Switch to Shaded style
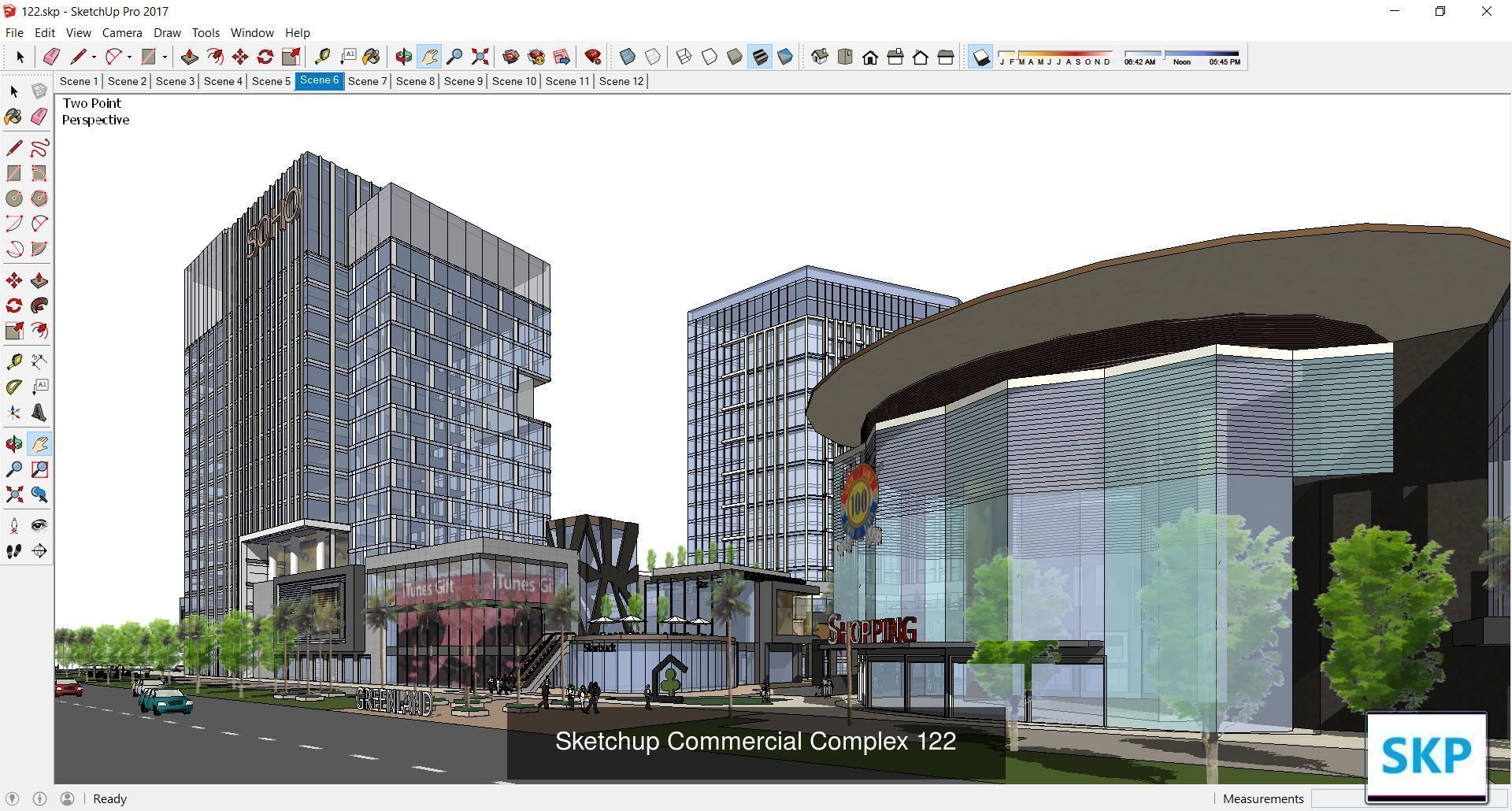This screenshot has width=1512, height=811. (x=735, y=57)
